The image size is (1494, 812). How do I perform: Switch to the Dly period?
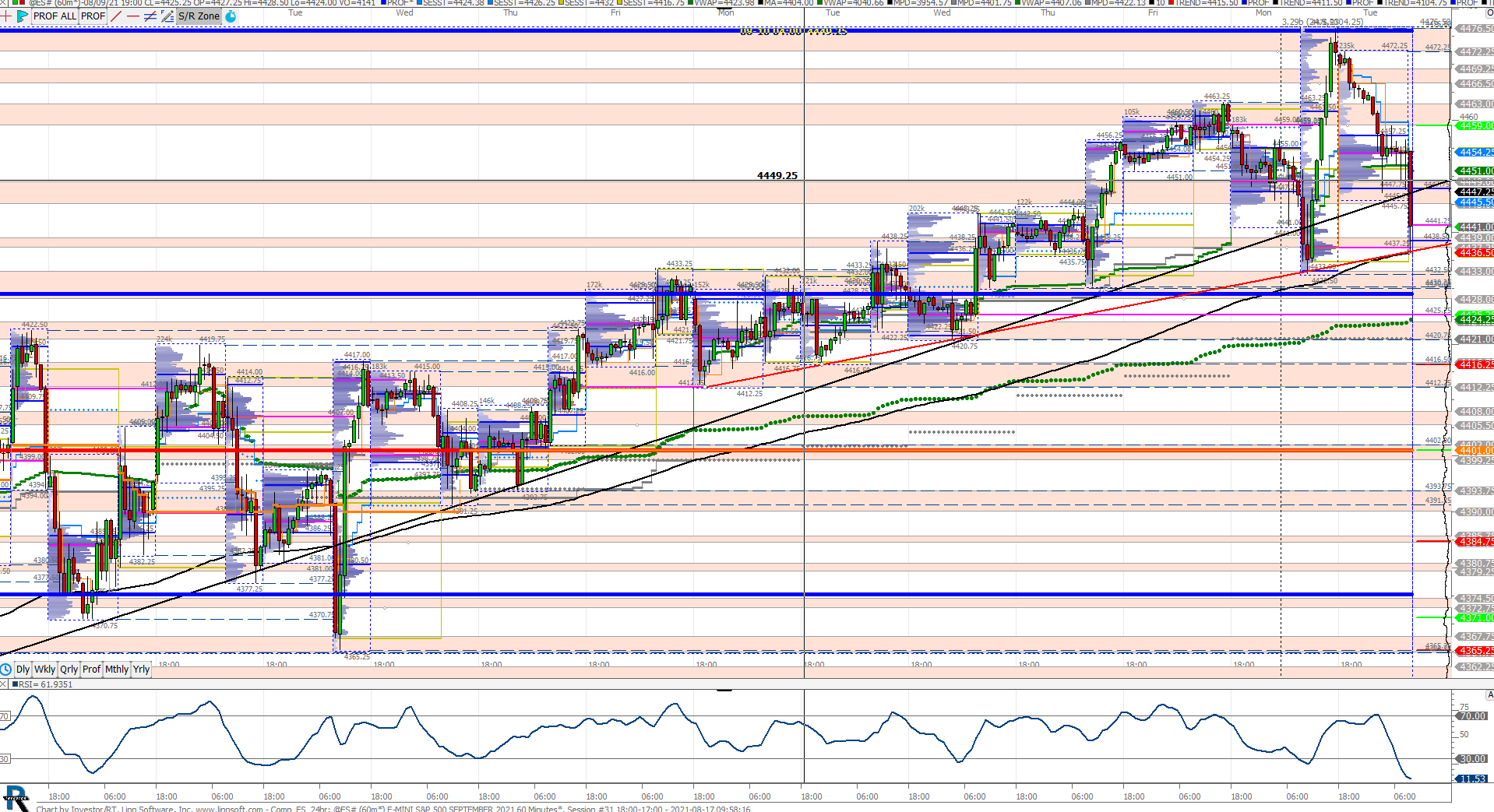(x=23, y=670)
